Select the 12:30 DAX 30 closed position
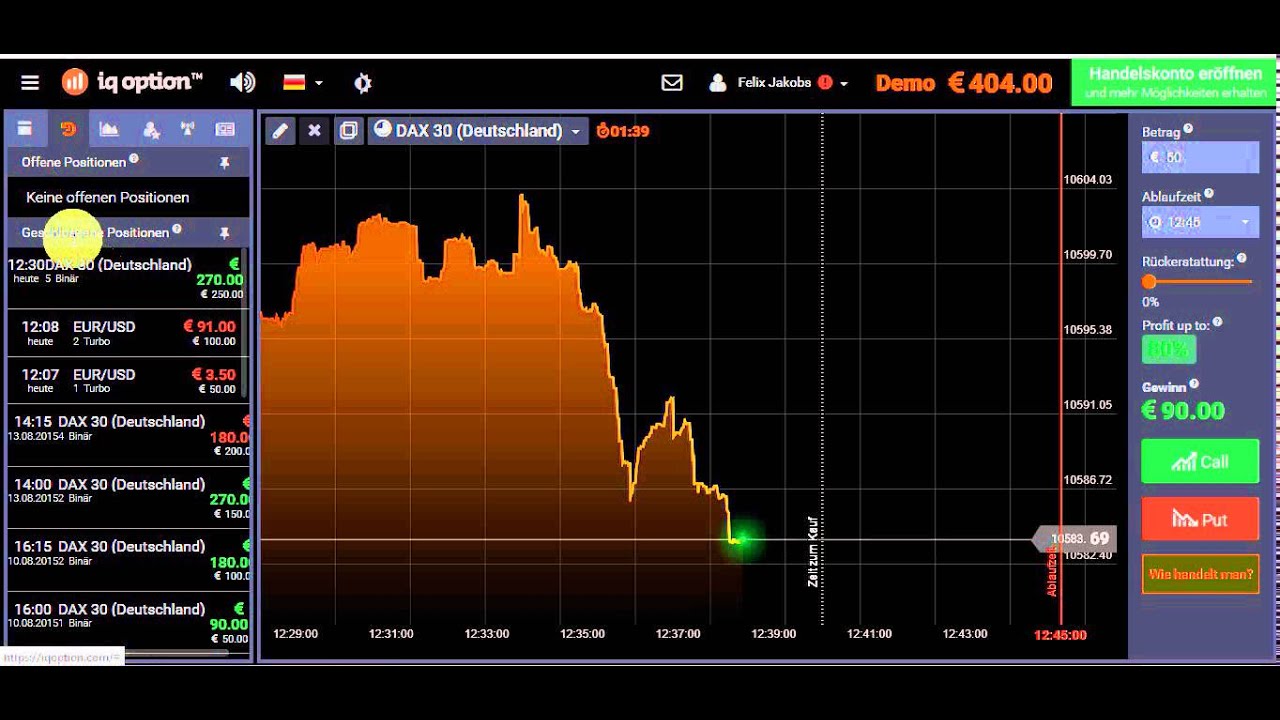This screenshot has width=1280, height=720. click(x=126, y=278)
